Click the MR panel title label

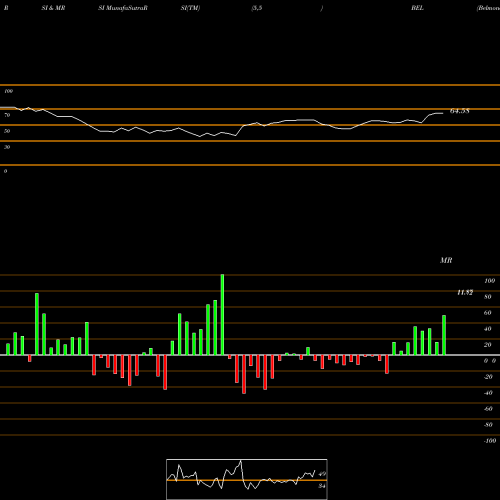pyautogui.click(x=446, y=260)
